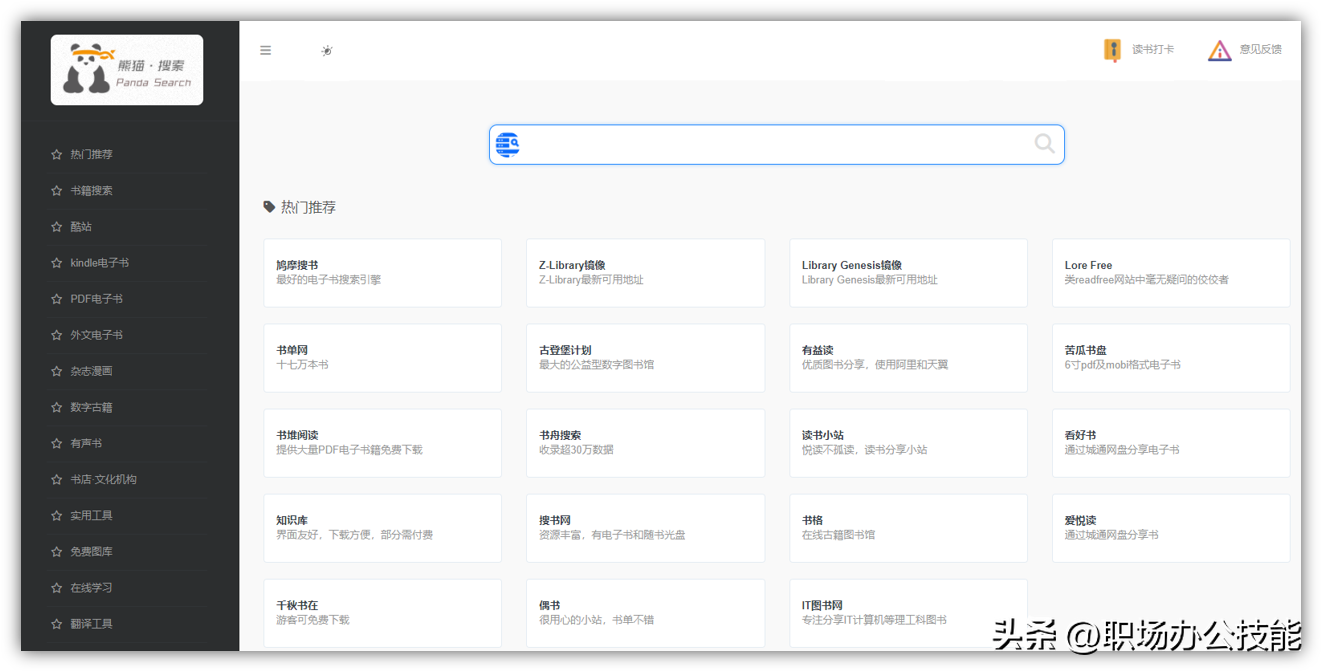The image size is (1322, 672).
Task: Click the magnifier search icon
Action: [x=1044, y=144]
